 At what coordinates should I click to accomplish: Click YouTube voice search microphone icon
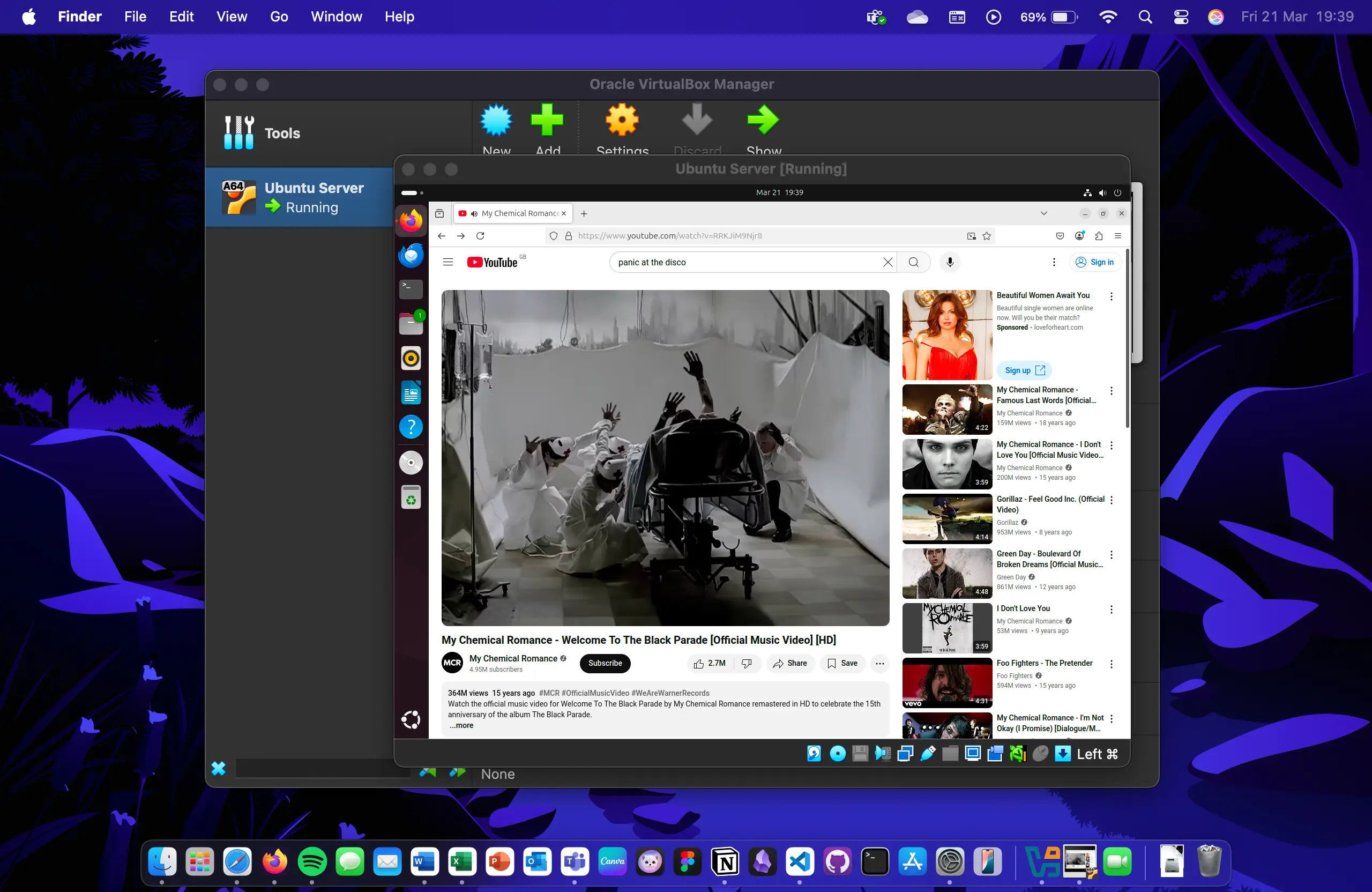950,262
